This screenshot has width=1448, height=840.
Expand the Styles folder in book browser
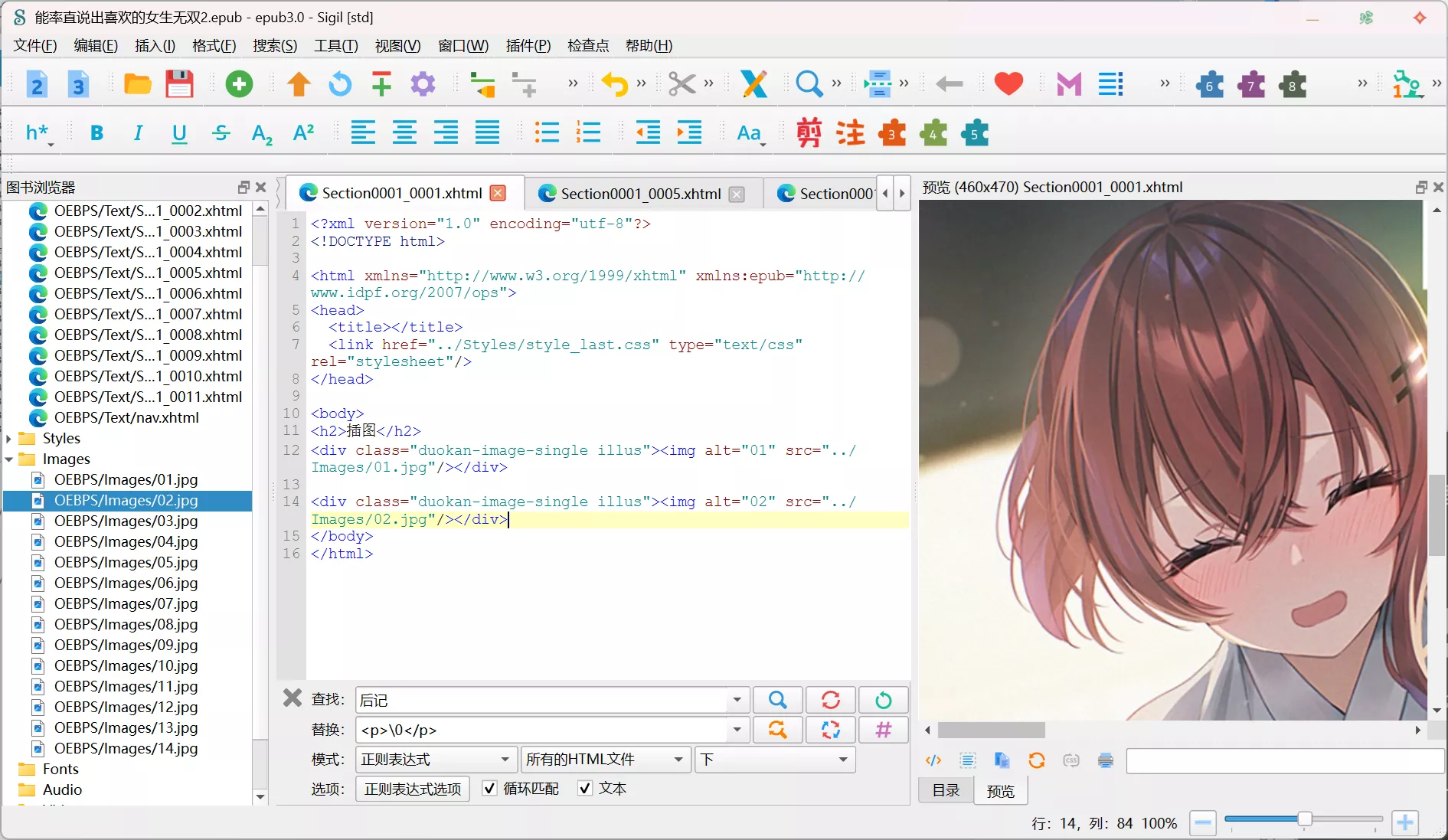[x=9, y=439]
